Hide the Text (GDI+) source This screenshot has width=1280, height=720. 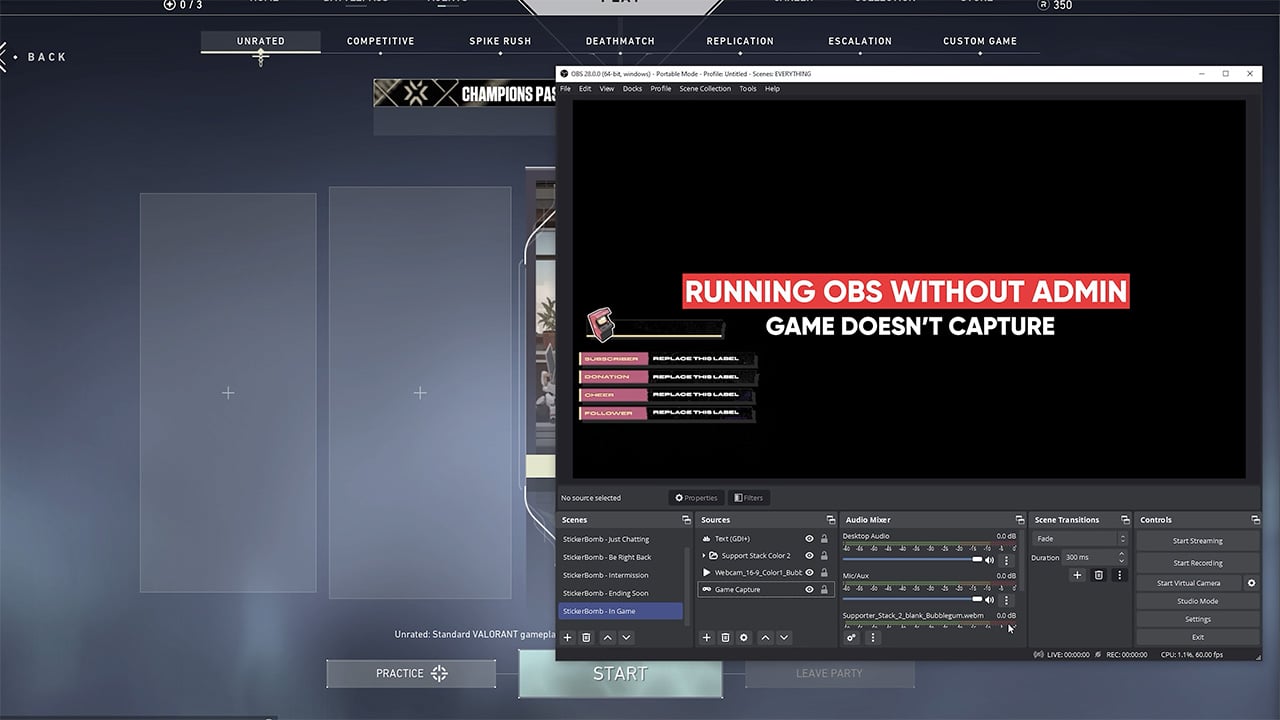[809, 539]
